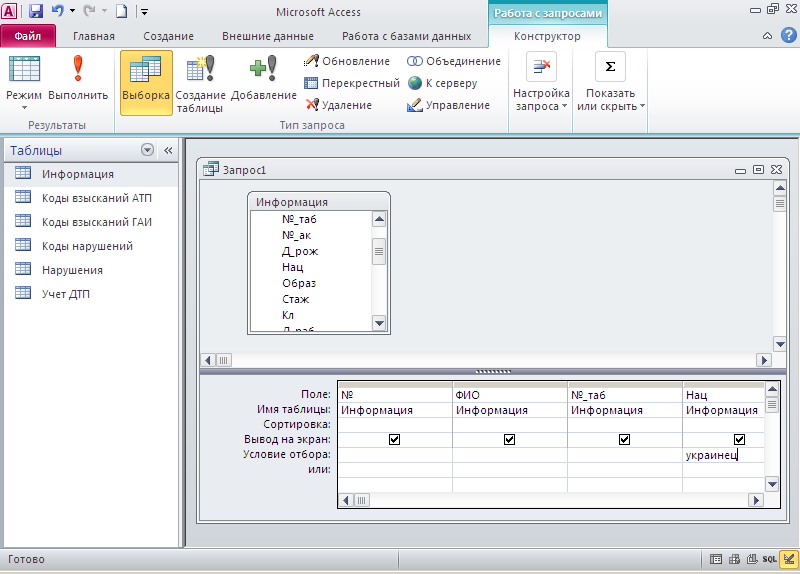Switch to PivotChart view in status bar
The image size is (800, 574).
(x=752, y=559)
